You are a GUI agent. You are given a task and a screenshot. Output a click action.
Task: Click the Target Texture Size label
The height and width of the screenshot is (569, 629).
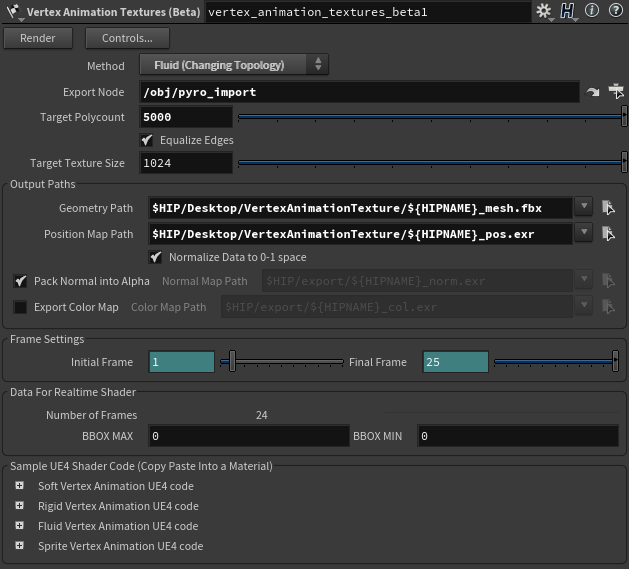click(x=77, y=163)
